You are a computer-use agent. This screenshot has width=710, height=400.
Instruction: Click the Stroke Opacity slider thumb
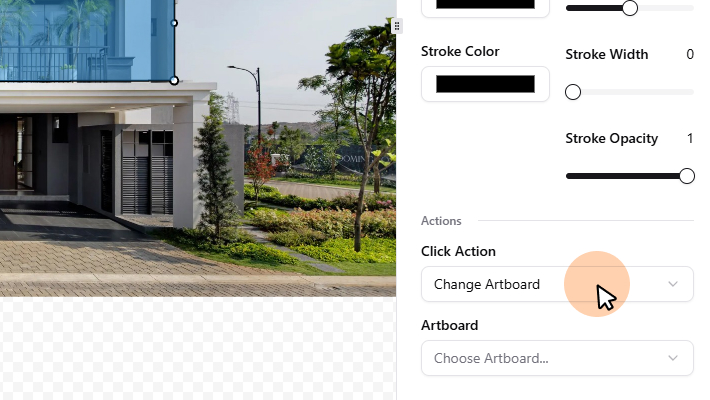click(x=687, y=176)
